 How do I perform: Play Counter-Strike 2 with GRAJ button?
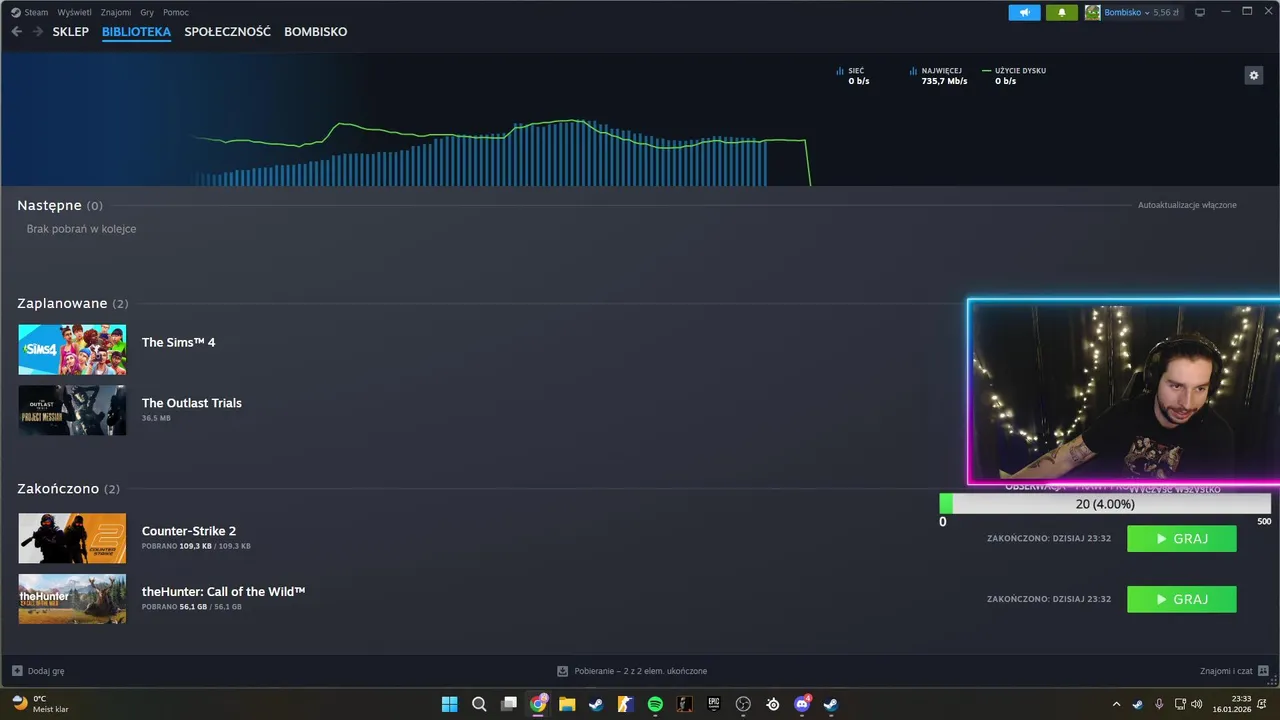[x=1182, y=539]
